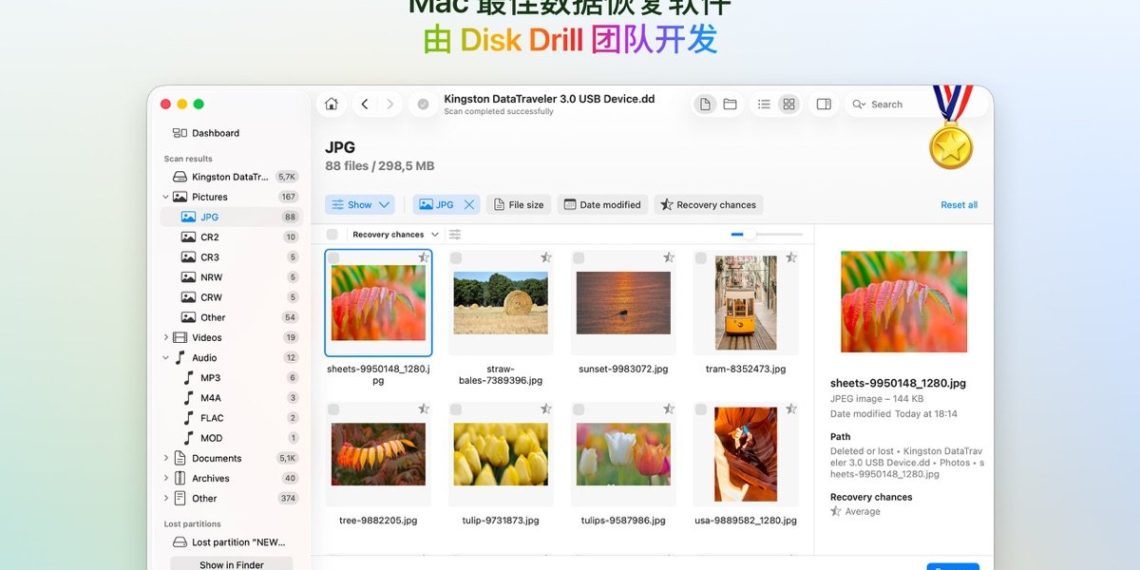Image resolution: width=1140 pixels, height=570 pixels.
Task: Switch to list view icon
Action: (x=764, y=104)
